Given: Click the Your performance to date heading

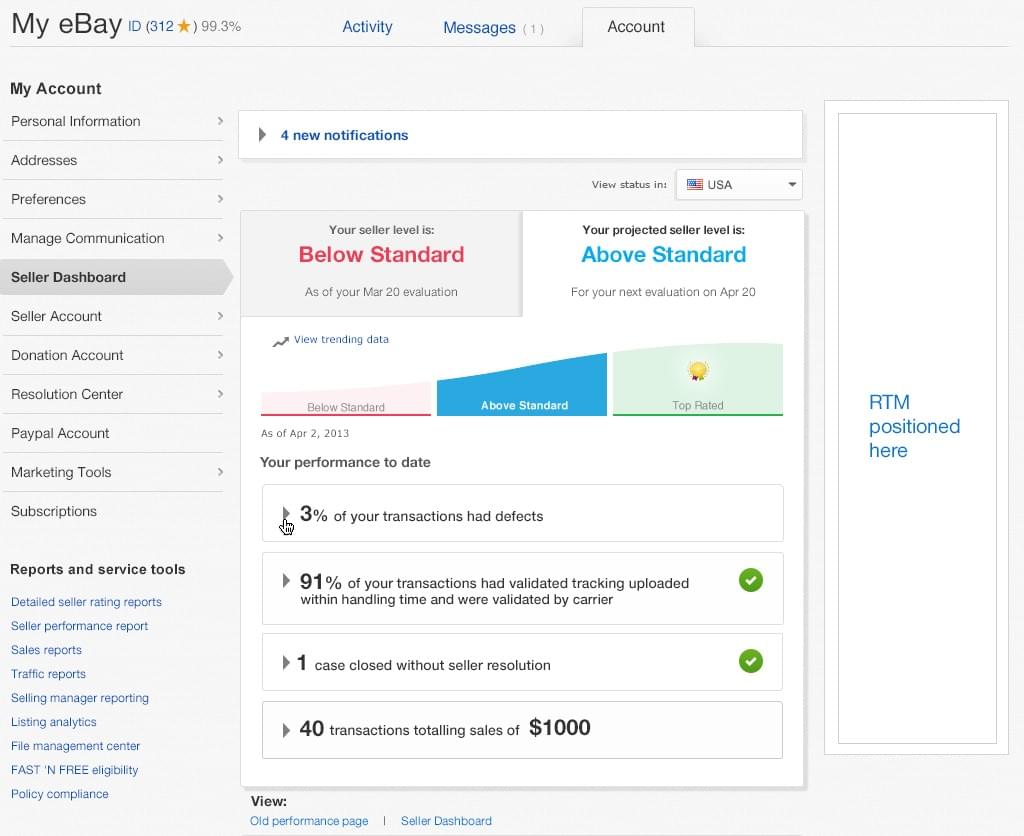Looking at the screenshot, I should (345, 462).
